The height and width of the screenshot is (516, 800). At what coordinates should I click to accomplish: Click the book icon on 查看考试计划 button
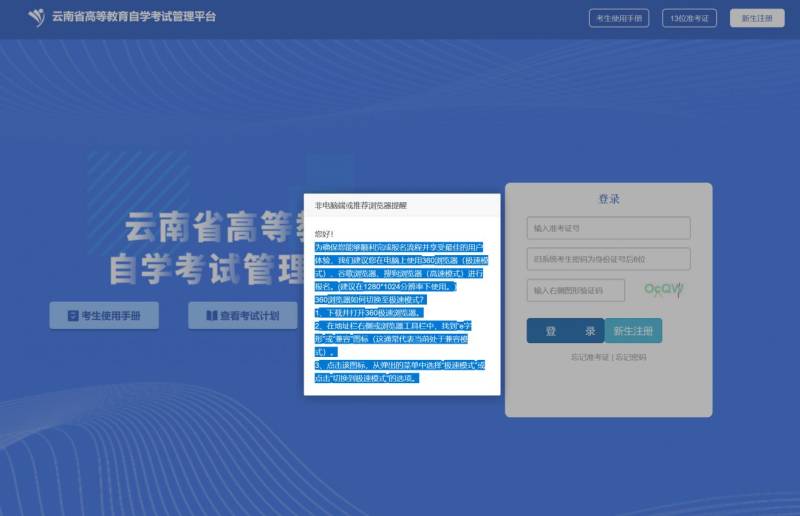211,316
